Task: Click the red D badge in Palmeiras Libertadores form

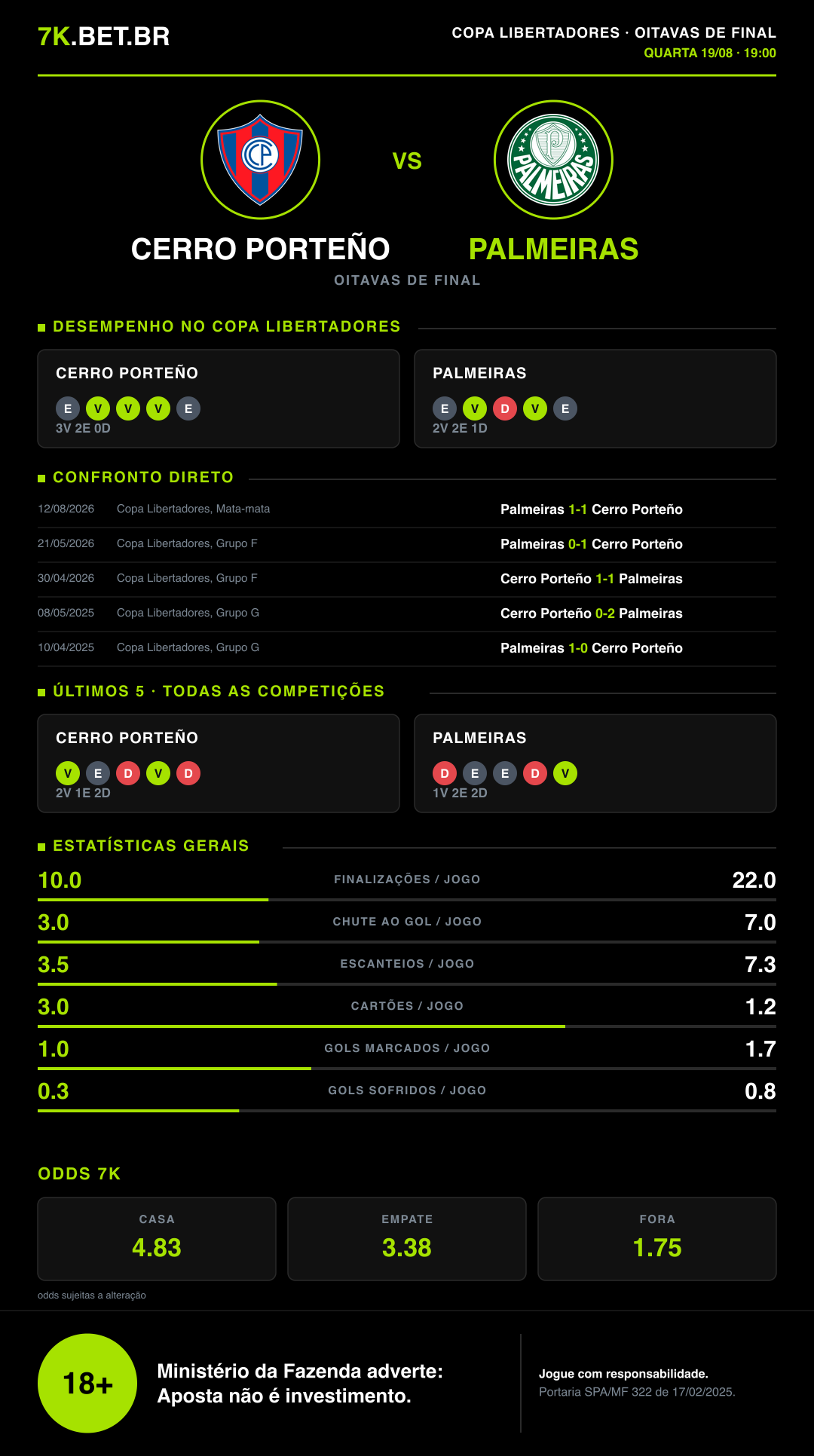Action: 505,408
